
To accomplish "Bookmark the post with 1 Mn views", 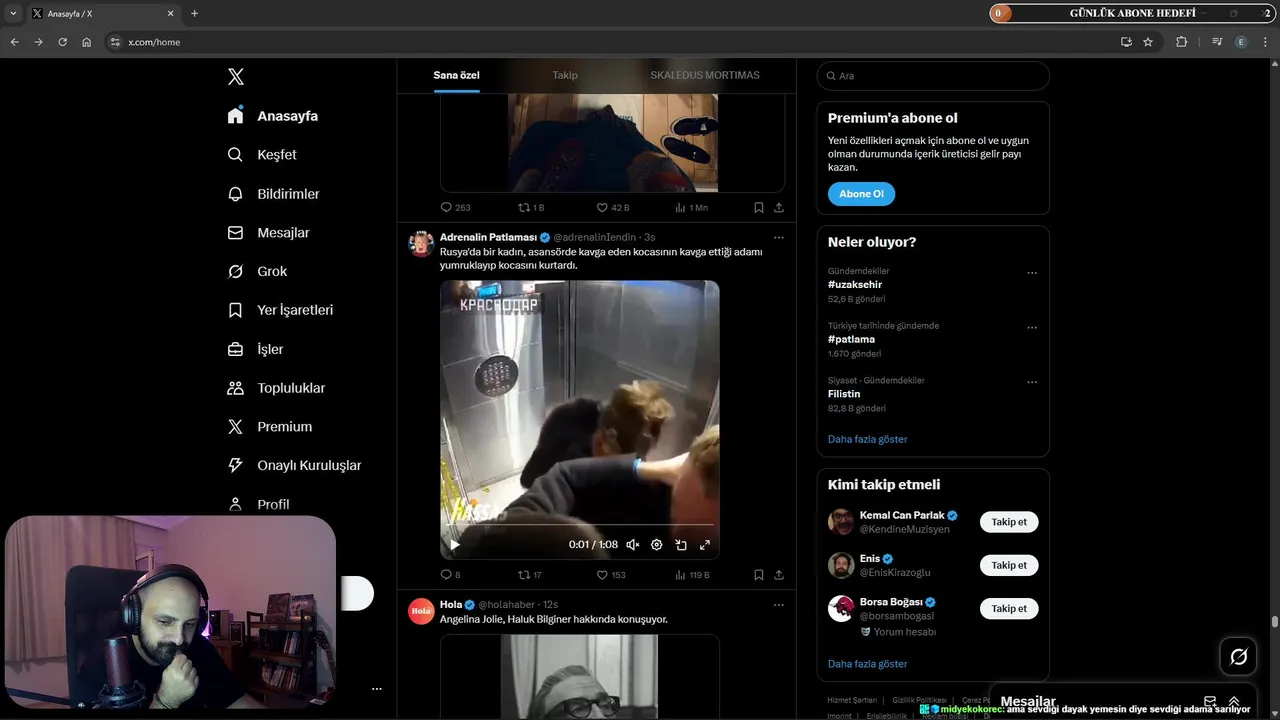I will click(759, 208).
